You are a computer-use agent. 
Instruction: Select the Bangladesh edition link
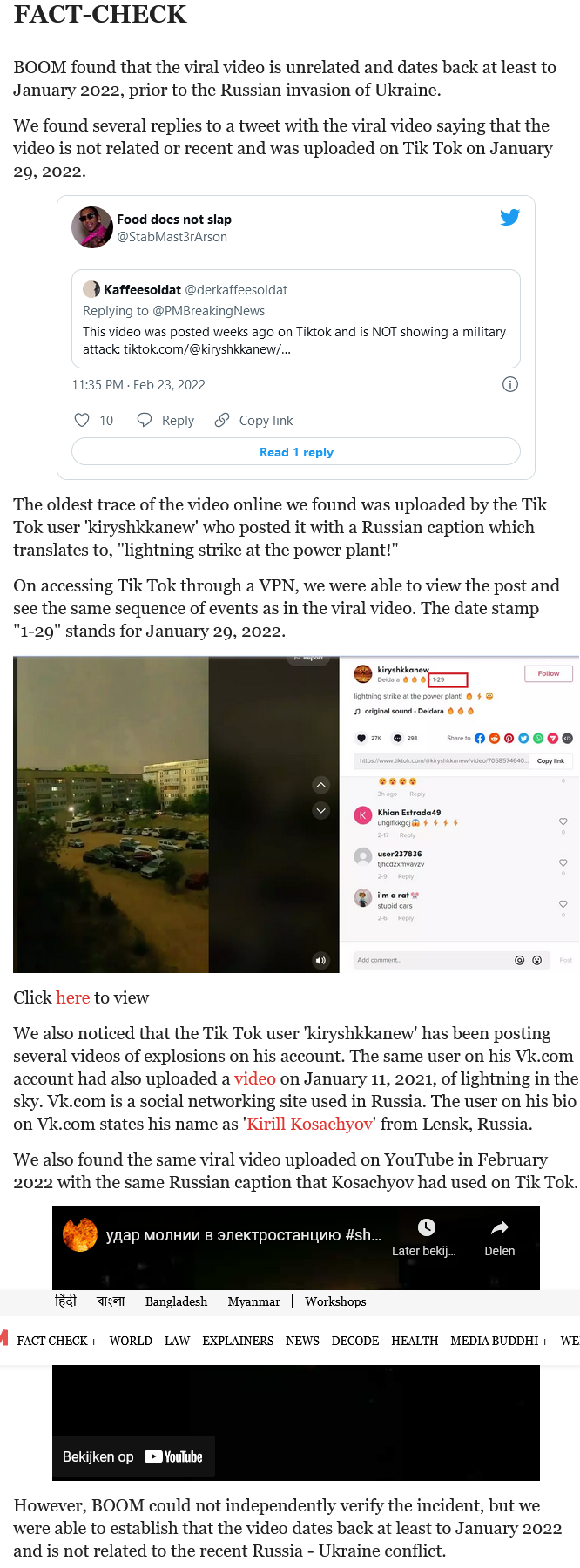click(x=176, y=1301)
